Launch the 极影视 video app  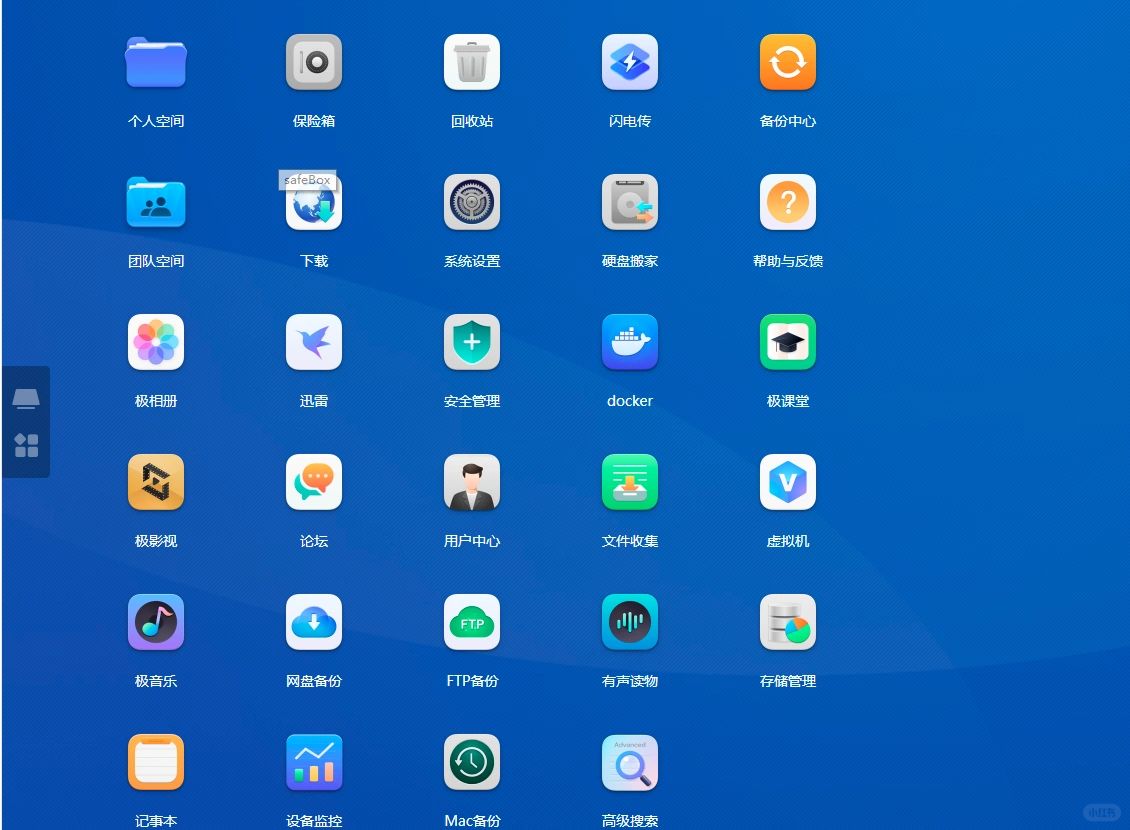156,482
